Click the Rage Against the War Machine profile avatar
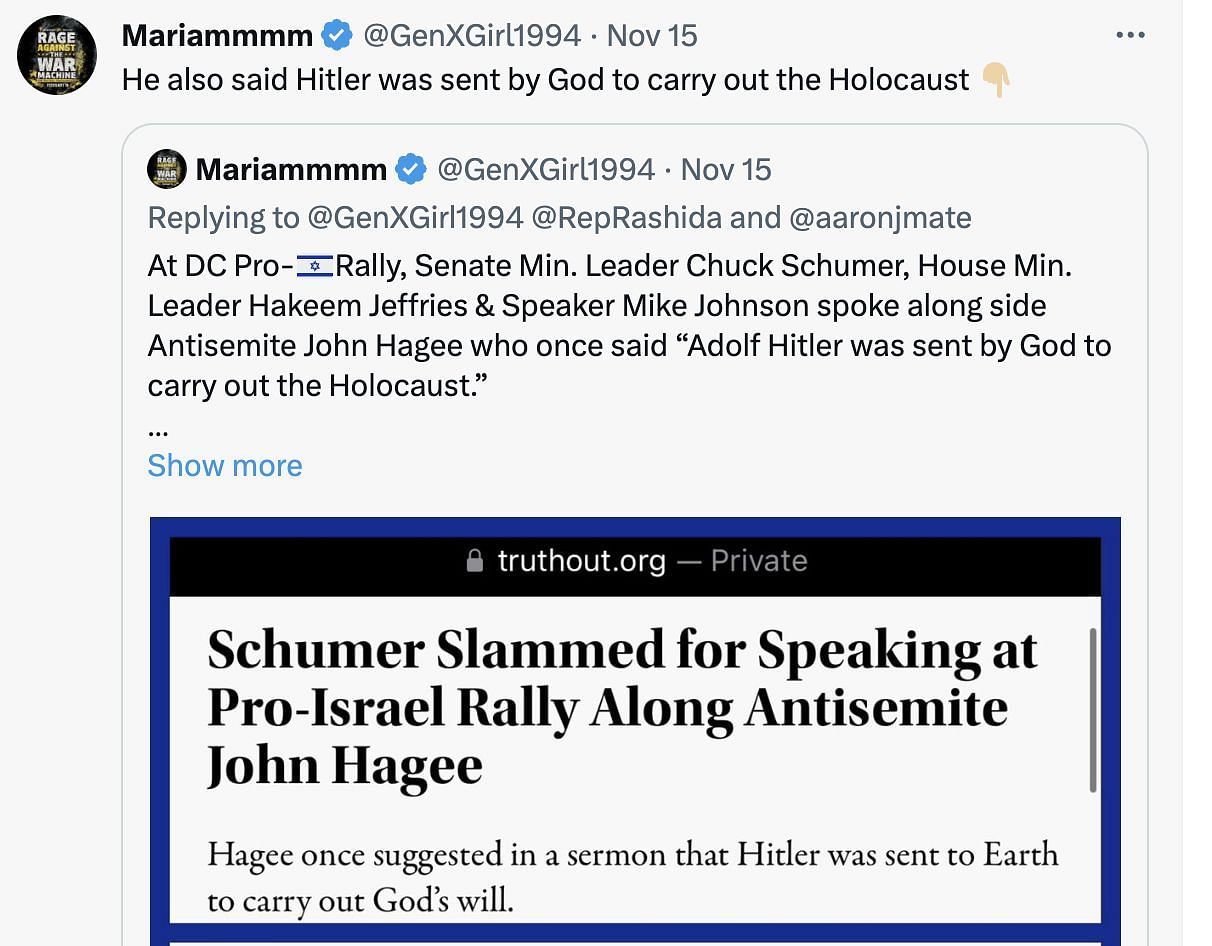Viewport: 1212px width, 946px height. 57,56
